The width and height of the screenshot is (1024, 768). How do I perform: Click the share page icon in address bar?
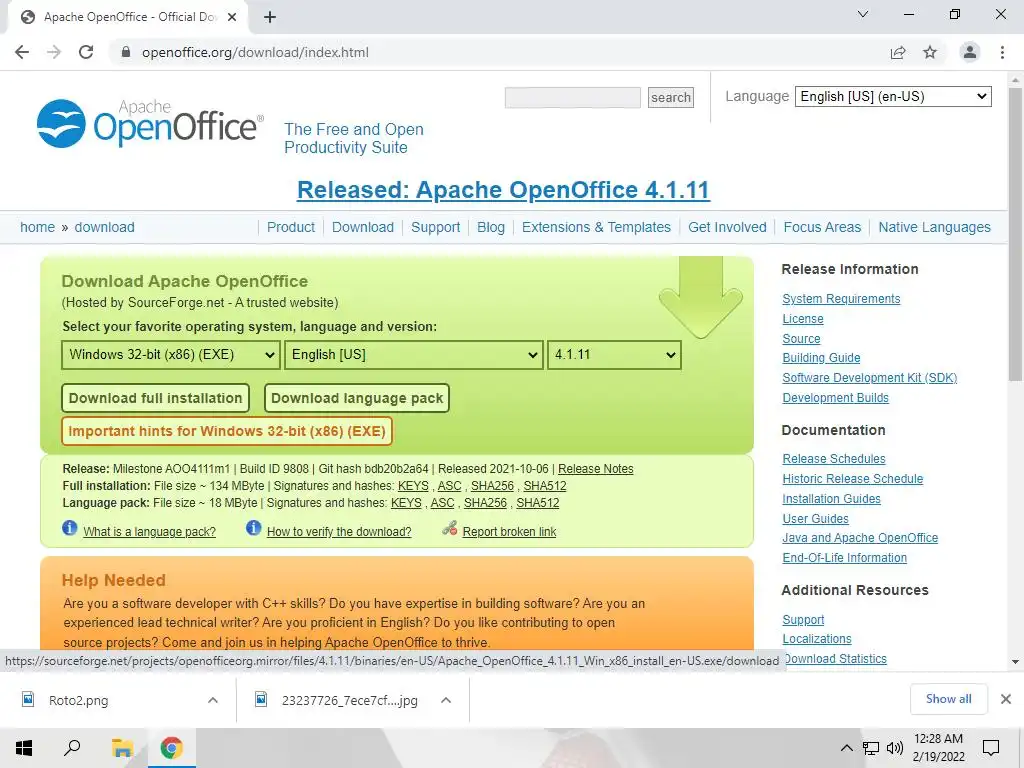[x=898, y=52]
